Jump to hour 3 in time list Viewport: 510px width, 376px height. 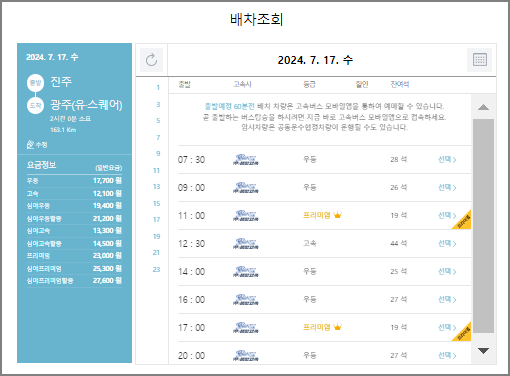tap(158, 105)
